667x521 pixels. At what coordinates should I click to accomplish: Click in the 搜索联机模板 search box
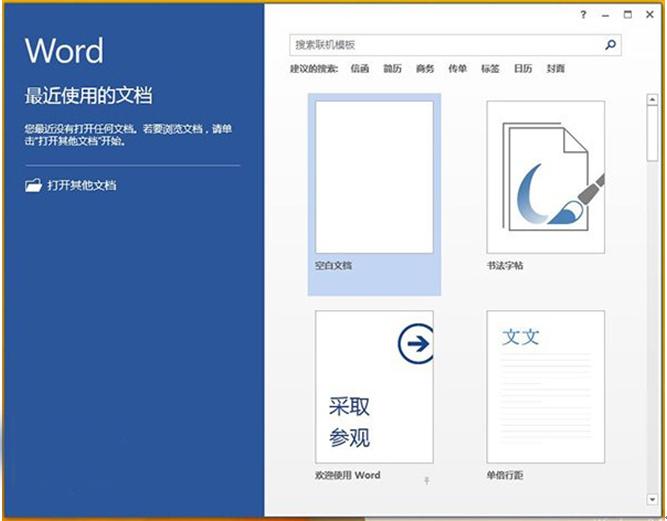pyautogui.click(x=445, y=45)
